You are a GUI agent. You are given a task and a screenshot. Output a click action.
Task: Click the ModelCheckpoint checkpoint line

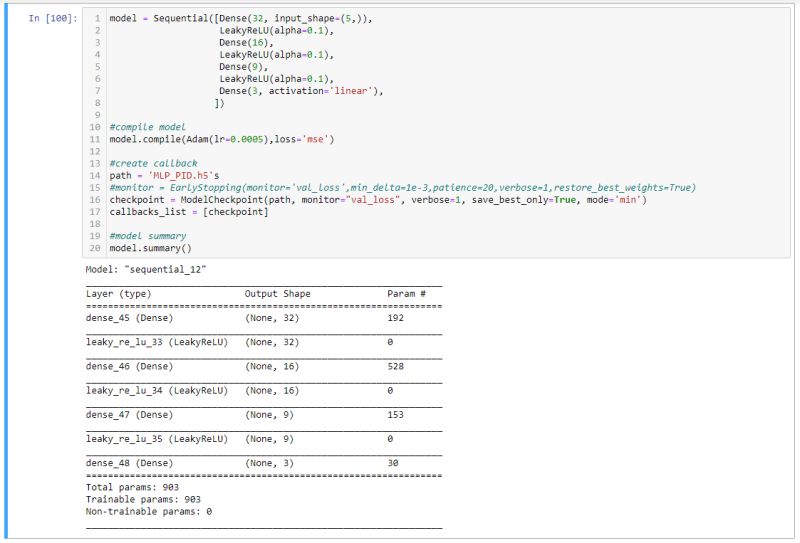378,200
